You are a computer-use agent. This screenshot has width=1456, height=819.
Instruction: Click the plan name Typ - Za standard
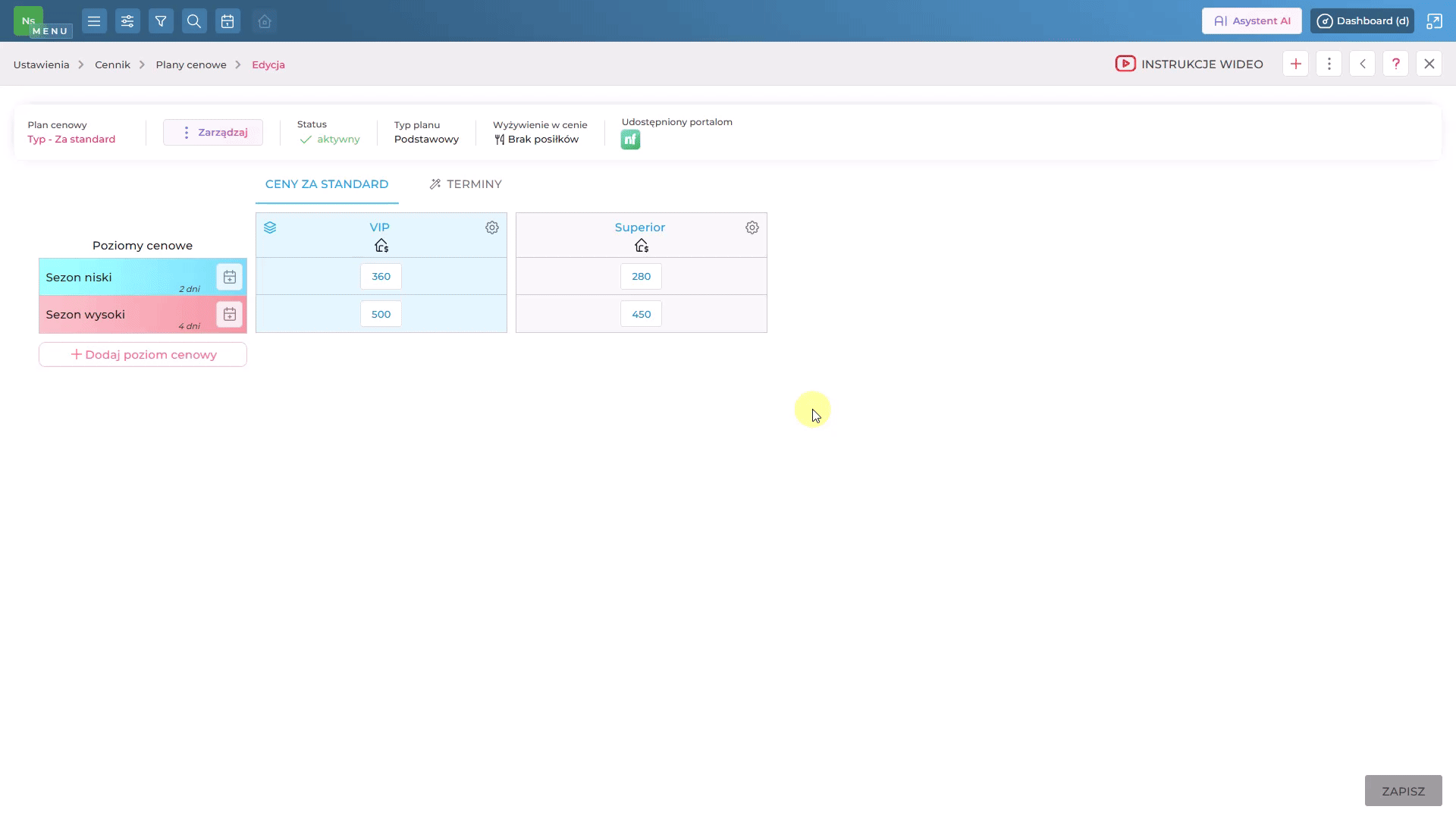71,140
